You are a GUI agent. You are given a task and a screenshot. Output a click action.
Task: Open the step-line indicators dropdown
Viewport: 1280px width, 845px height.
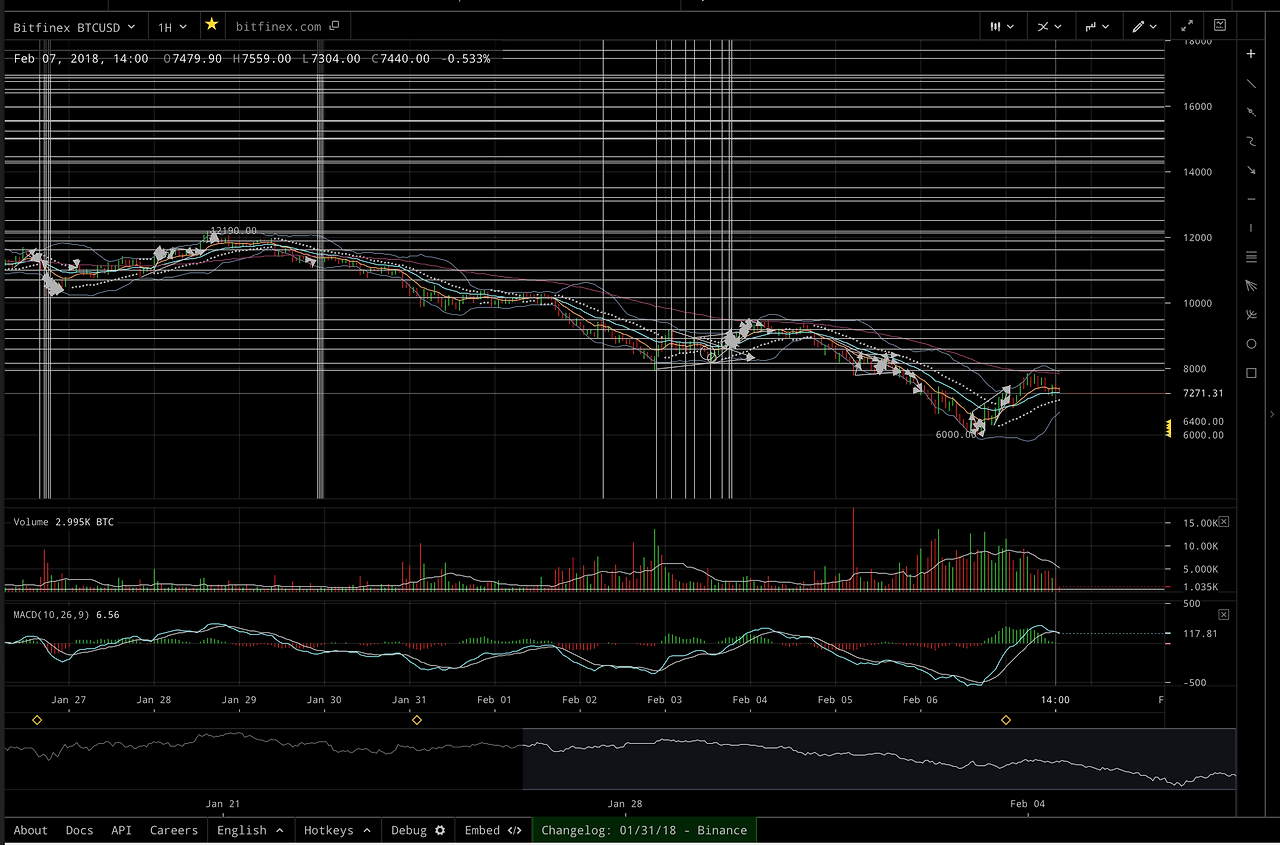[1097, 27]
